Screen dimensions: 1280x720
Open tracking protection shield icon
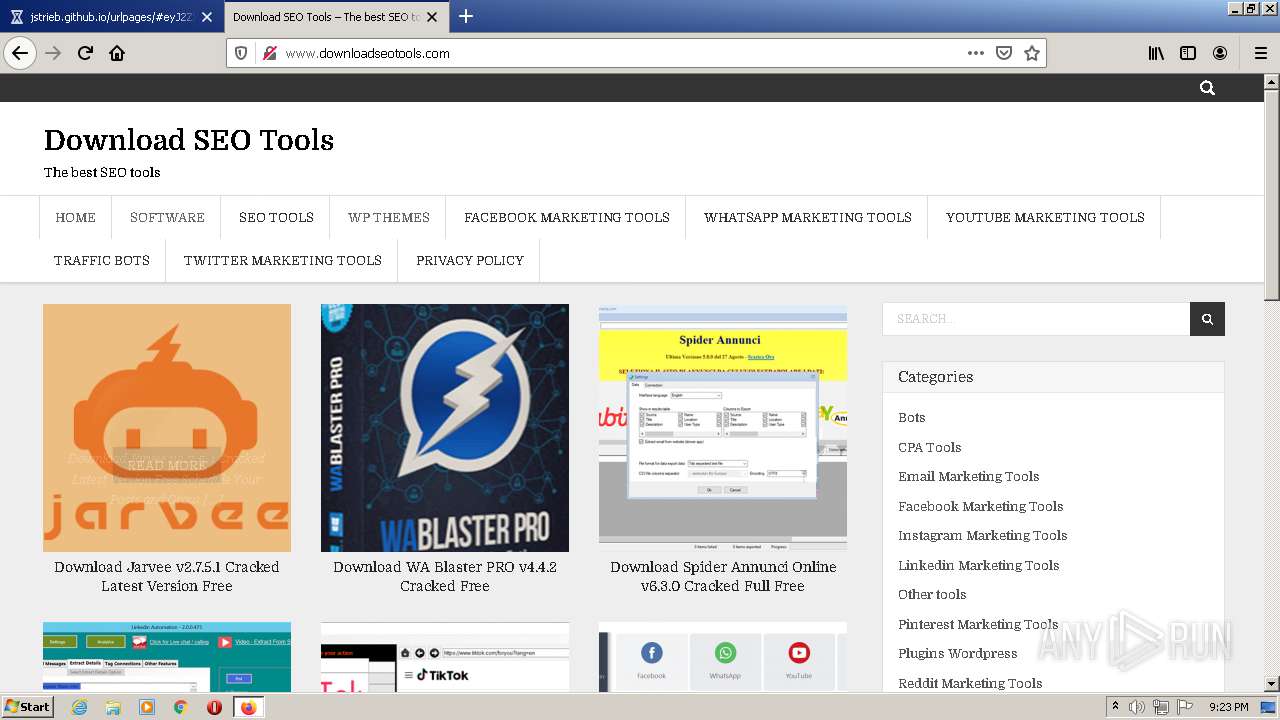[x=241, y=53]
